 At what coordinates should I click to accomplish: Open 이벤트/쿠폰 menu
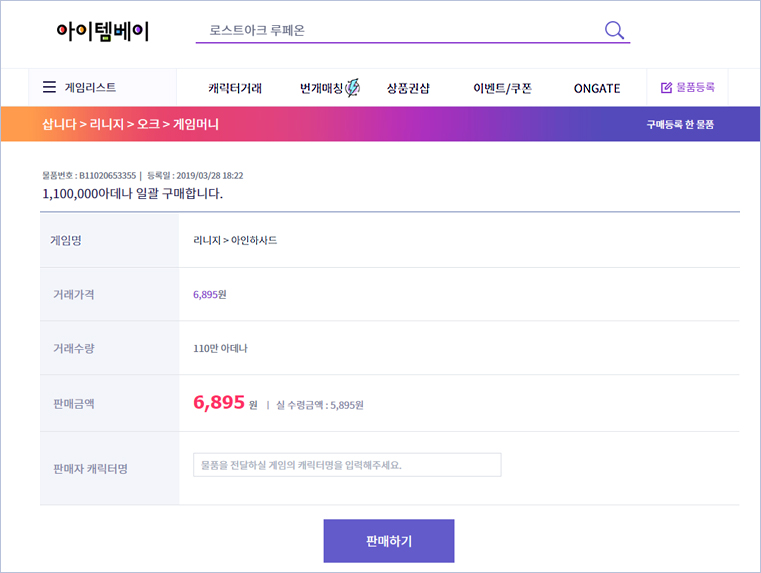coord(502,88)
